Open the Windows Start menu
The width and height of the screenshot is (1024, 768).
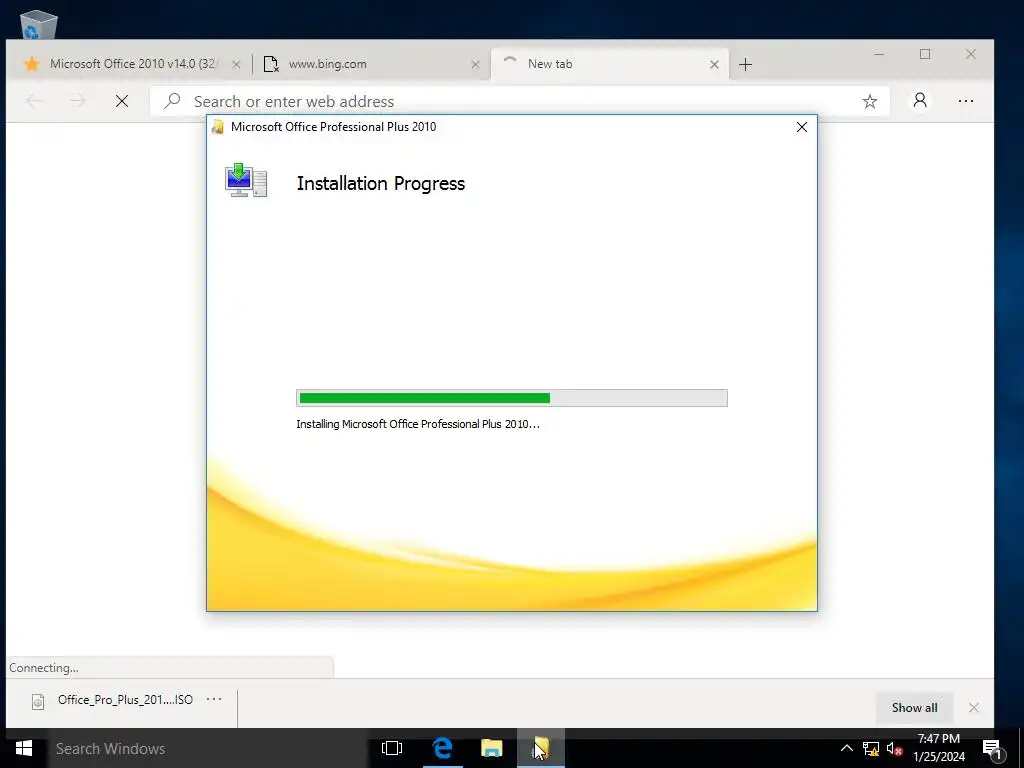click(x=24, y=748)
